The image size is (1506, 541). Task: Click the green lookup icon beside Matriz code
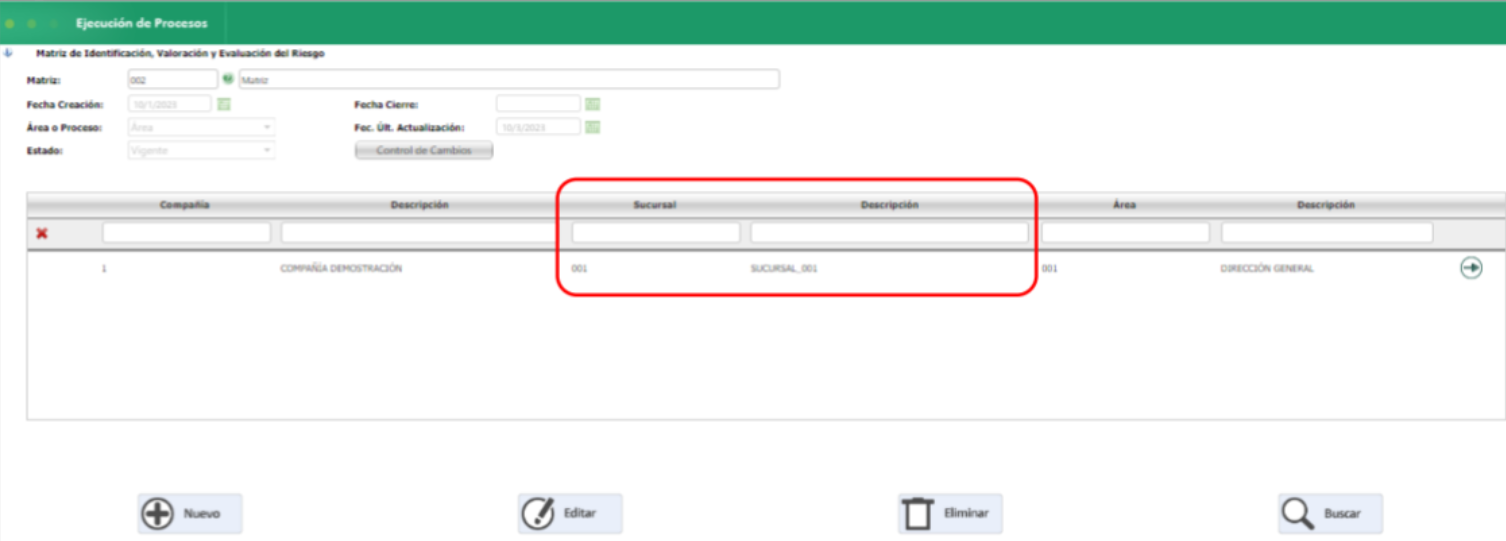228,79
